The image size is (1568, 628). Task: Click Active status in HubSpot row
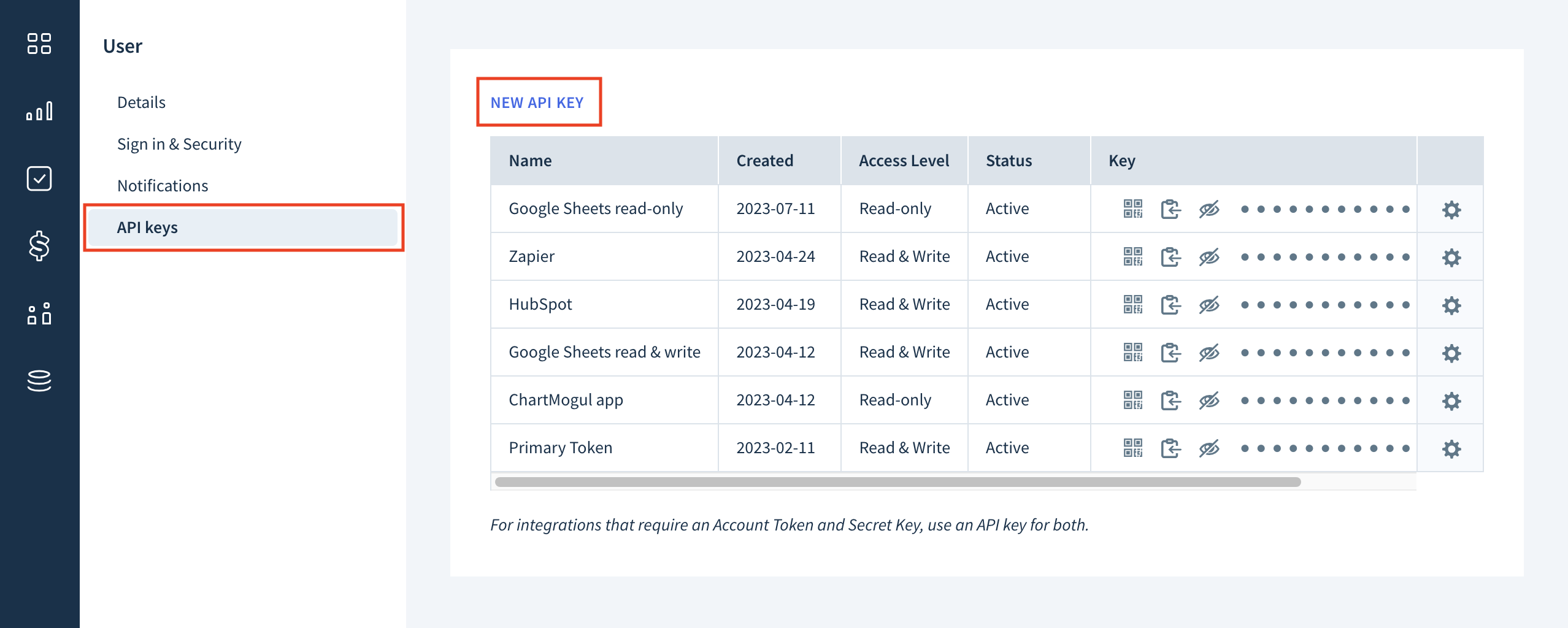1007,304
